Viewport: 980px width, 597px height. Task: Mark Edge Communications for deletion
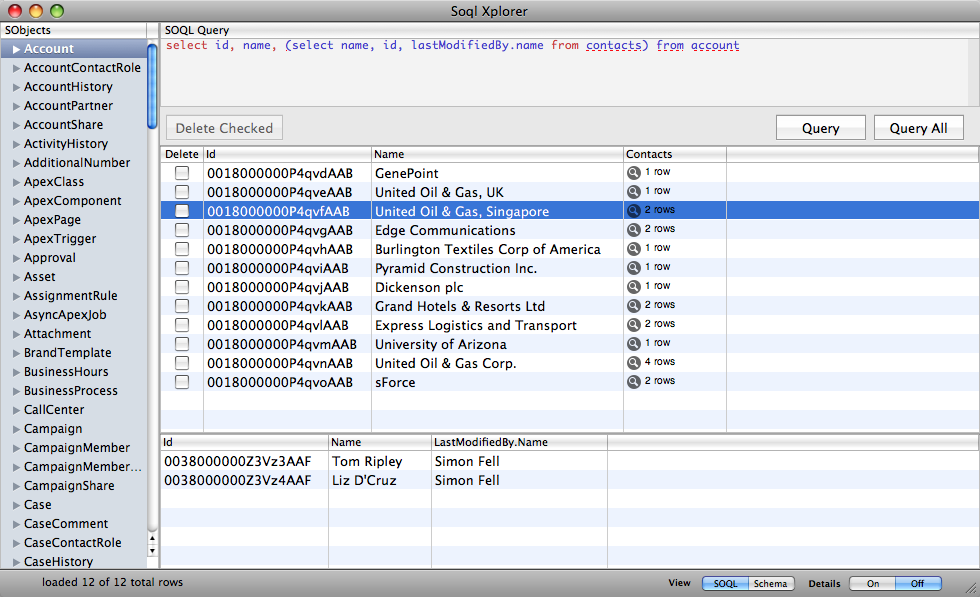(182, 229)
